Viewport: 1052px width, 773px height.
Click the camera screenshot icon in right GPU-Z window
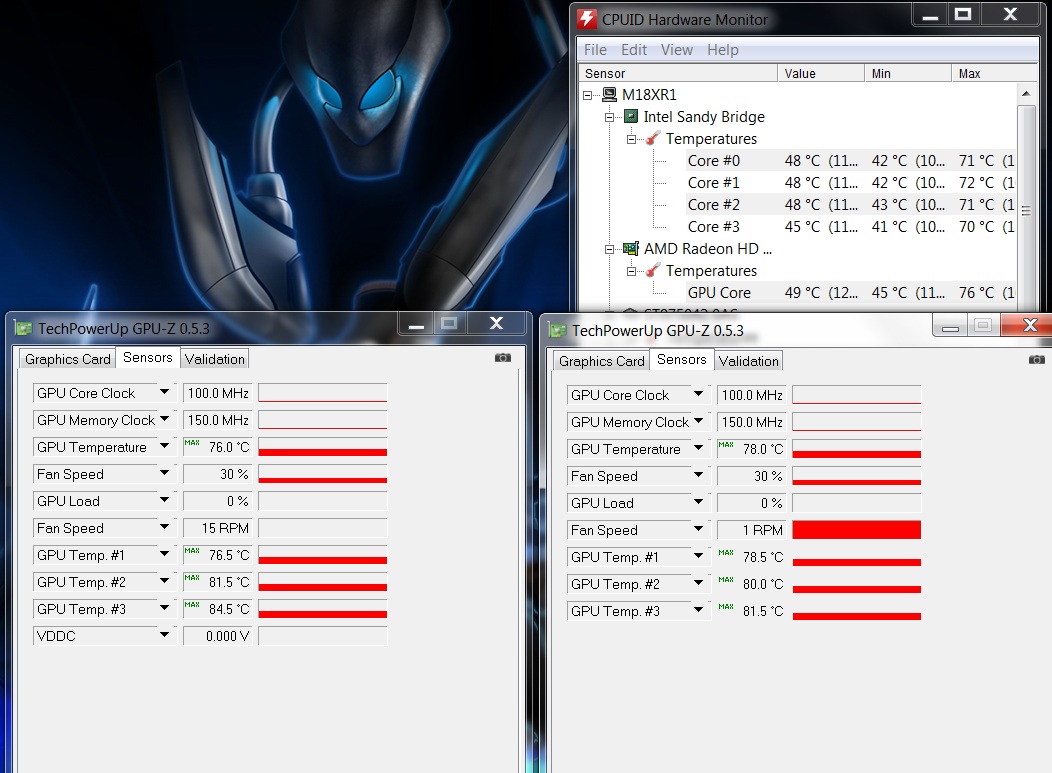coord(1037,360)
